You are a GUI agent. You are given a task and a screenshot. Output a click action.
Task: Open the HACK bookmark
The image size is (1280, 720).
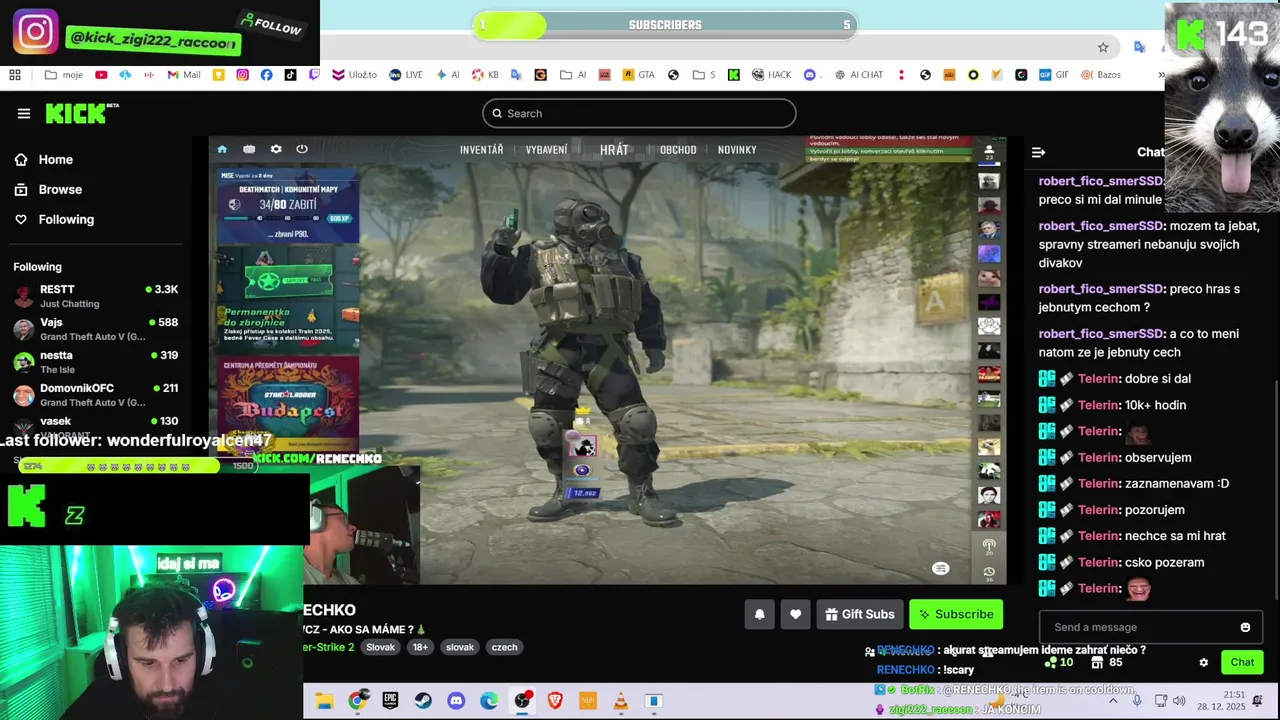pyautogui.click(x=771, y=75)
